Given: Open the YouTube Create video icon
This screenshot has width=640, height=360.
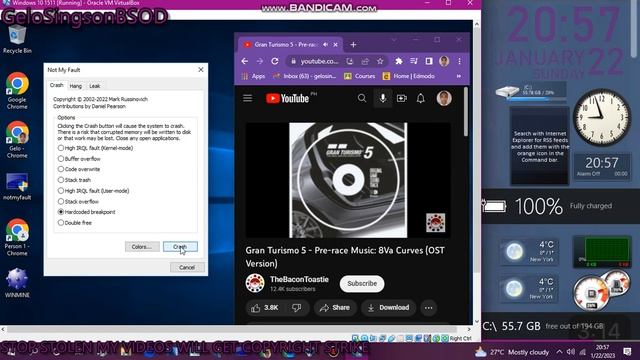Looking at the screenshot, I should click(x=402, y=98).
